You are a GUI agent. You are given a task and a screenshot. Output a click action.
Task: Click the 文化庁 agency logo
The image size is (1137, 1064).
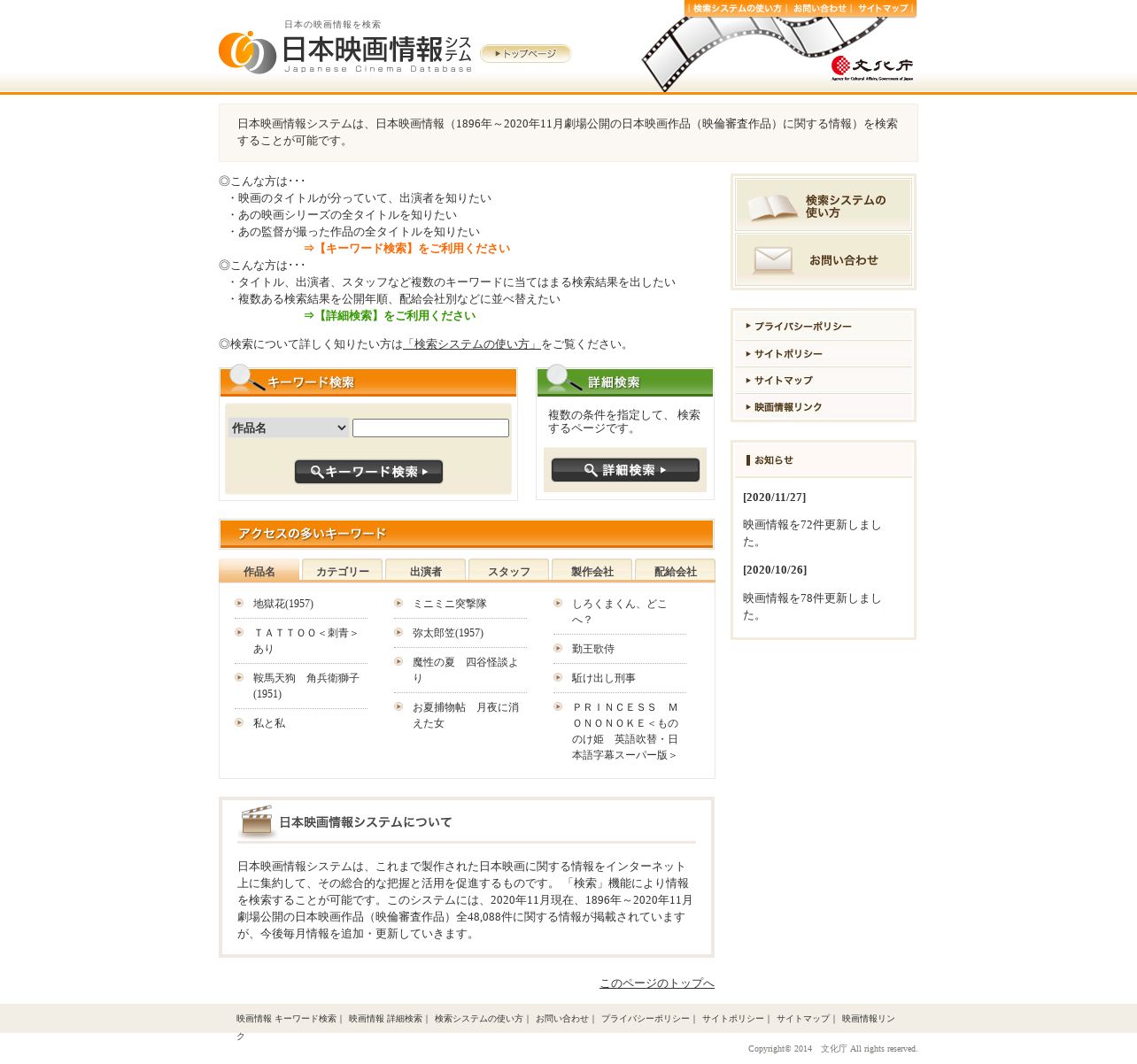(x=872, y=67)
